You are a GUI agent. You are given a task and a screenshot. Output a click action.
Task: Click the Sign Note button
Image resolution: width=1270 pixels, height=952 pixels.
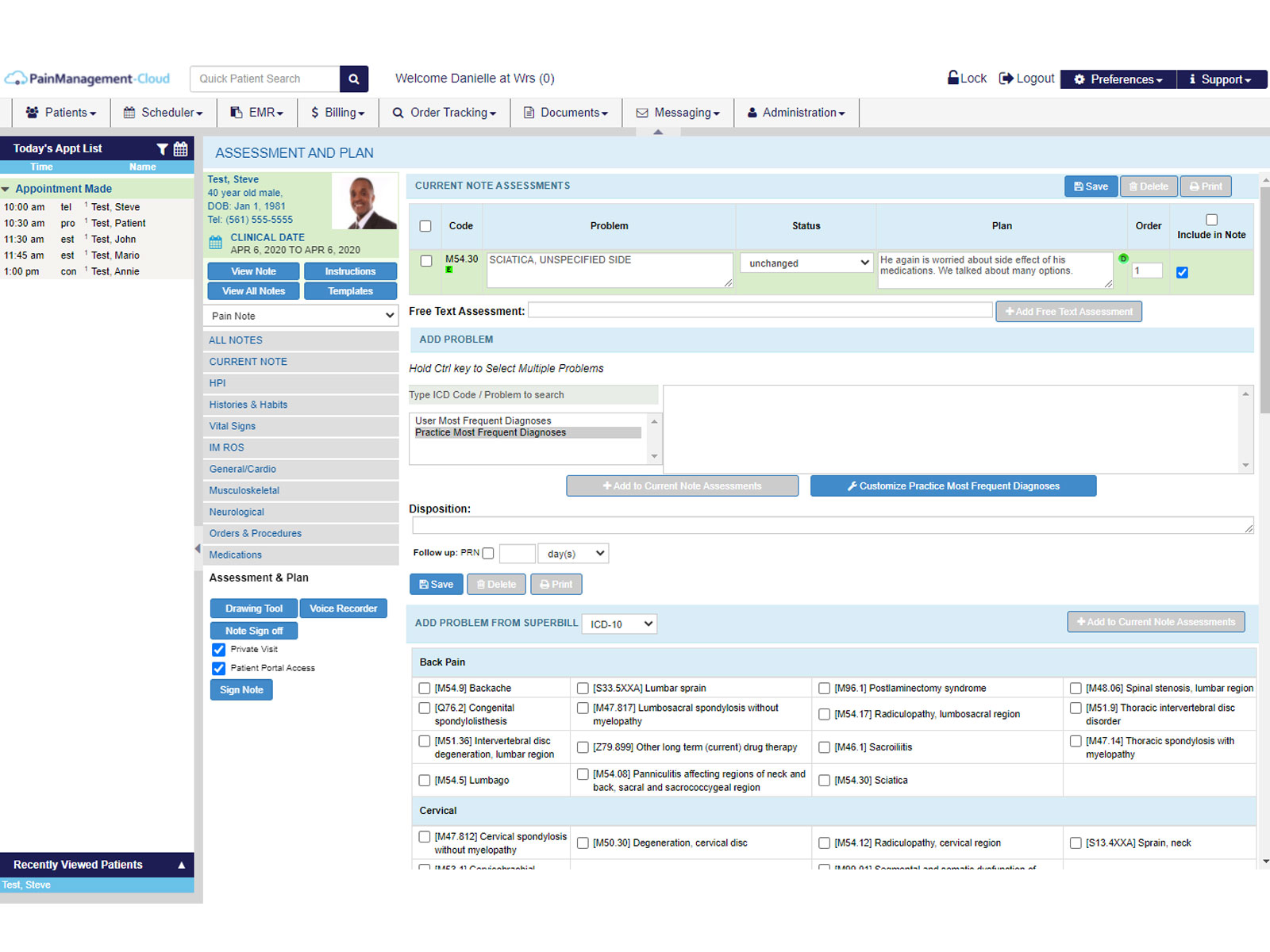click(241, 690)
